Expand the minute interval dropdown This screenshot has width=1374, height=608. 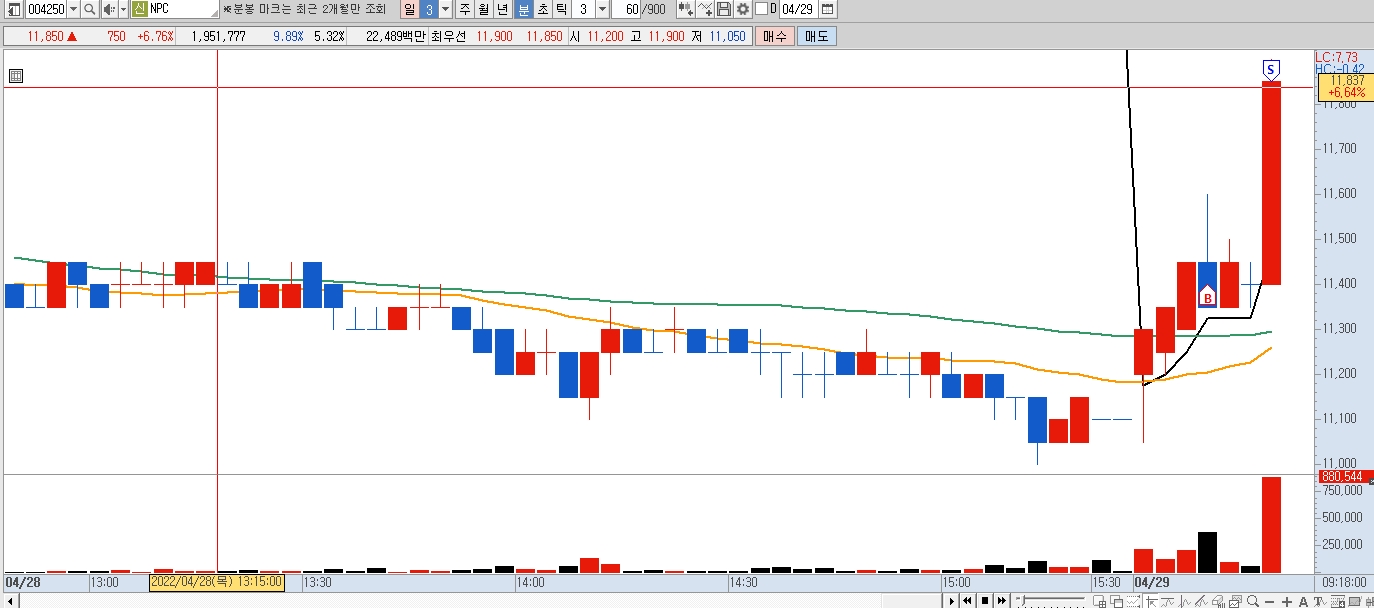[x=602, y=9]
